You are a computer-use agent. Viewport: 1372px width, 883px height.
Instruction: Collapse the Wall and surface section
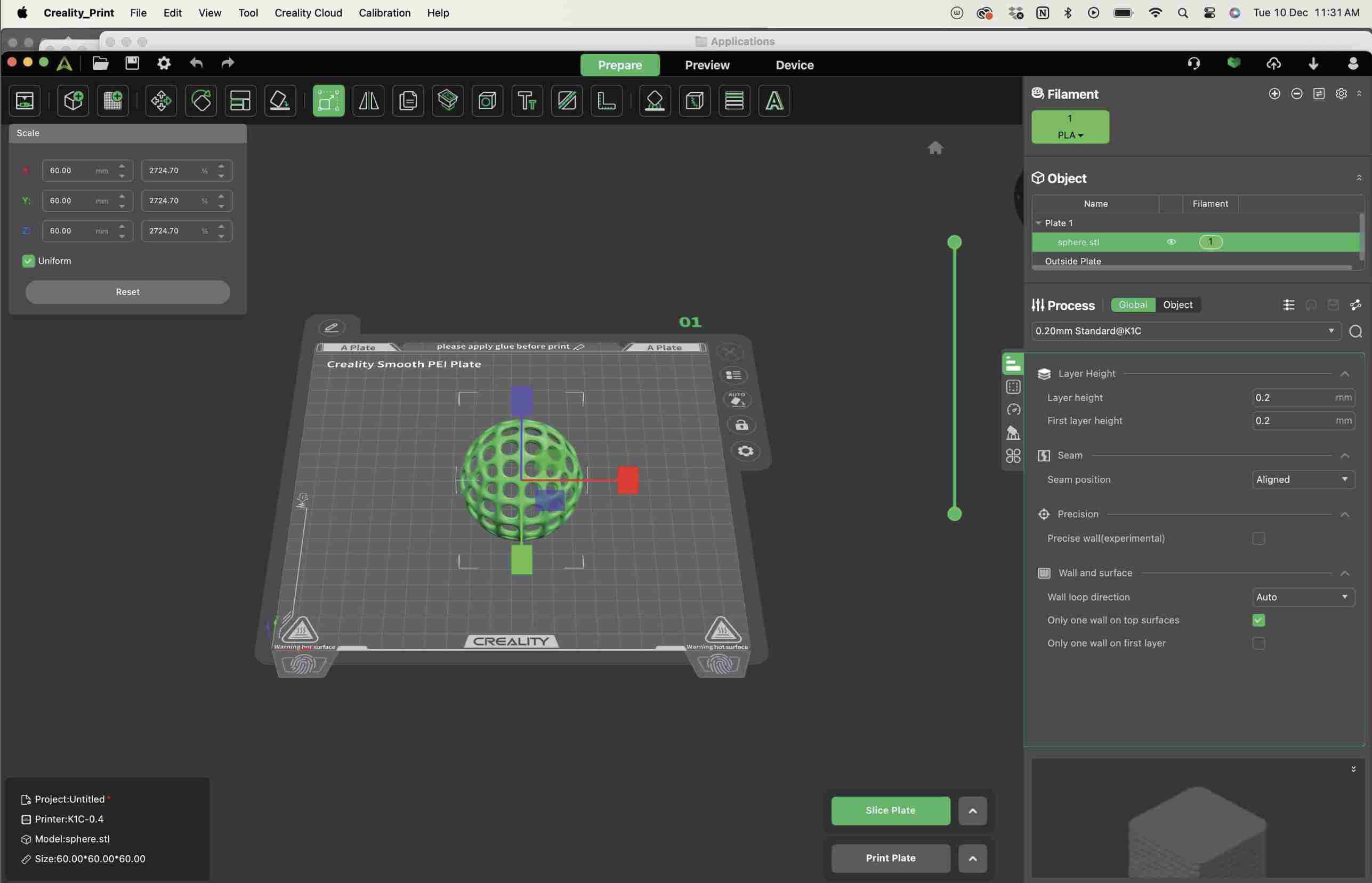pyautogui.click(x=1344, y=573)
